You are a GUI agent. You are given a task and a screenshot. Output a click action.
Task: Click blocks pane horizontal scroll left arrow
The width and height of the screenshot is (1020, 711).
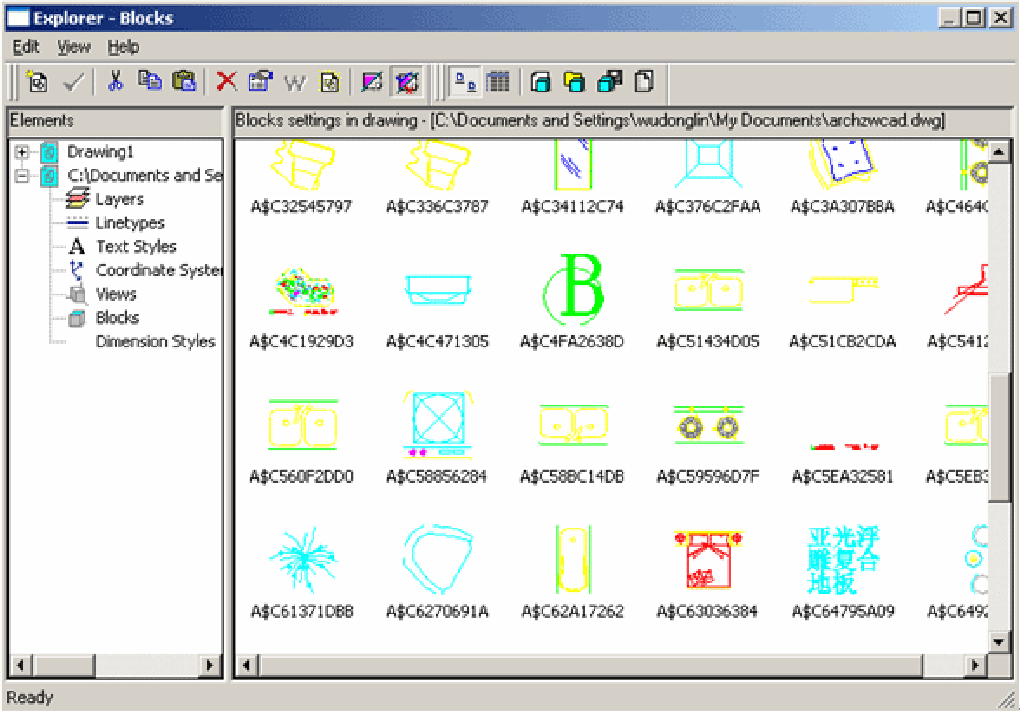coord(247,665)
